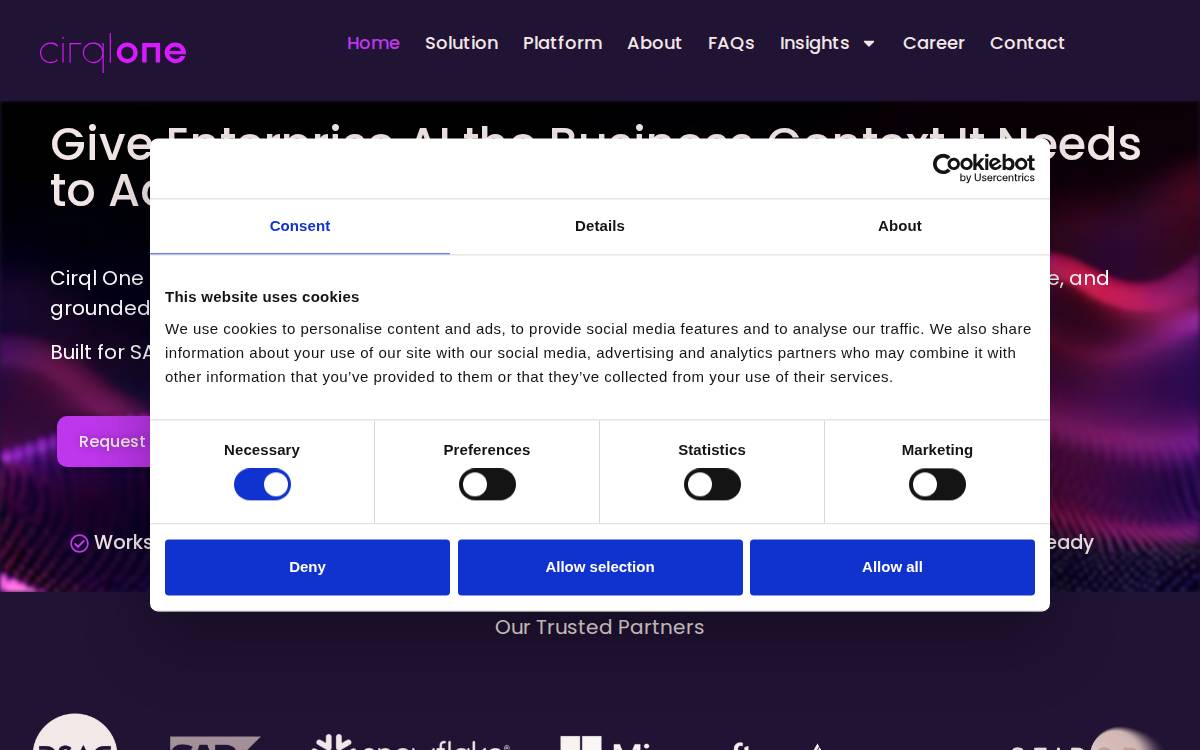
Task: Switch to the Details tab
Action: [x=600, y=226]
